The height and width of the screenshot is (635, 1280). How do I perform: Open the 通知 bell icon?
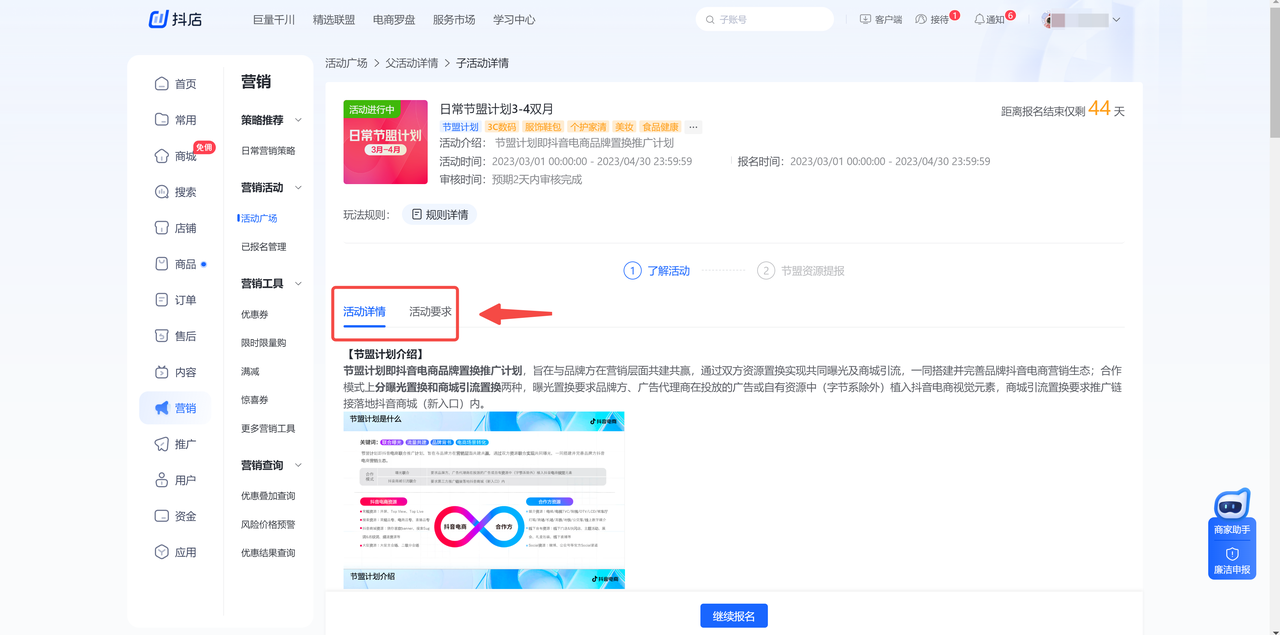tap(979, 19)
